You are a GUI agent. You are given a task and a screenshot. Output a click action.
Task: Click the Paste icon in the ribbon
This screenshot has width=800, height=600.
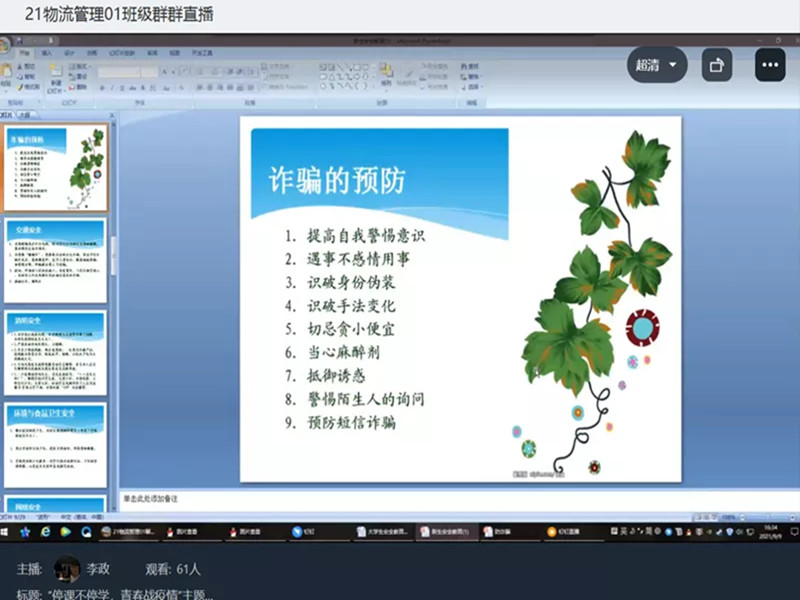[7, 74]
